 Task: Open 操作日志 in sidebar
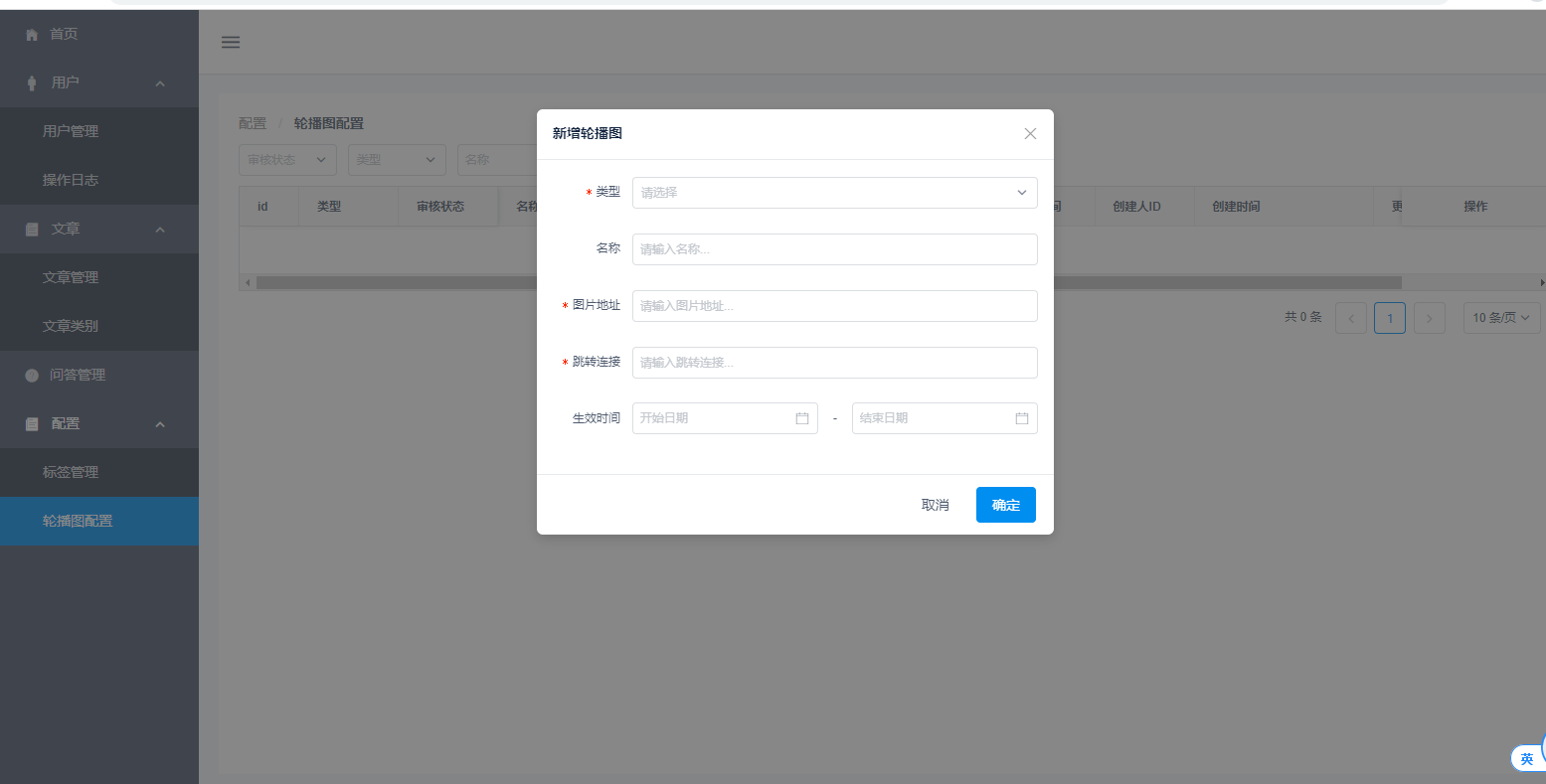[x=99, y=180]
